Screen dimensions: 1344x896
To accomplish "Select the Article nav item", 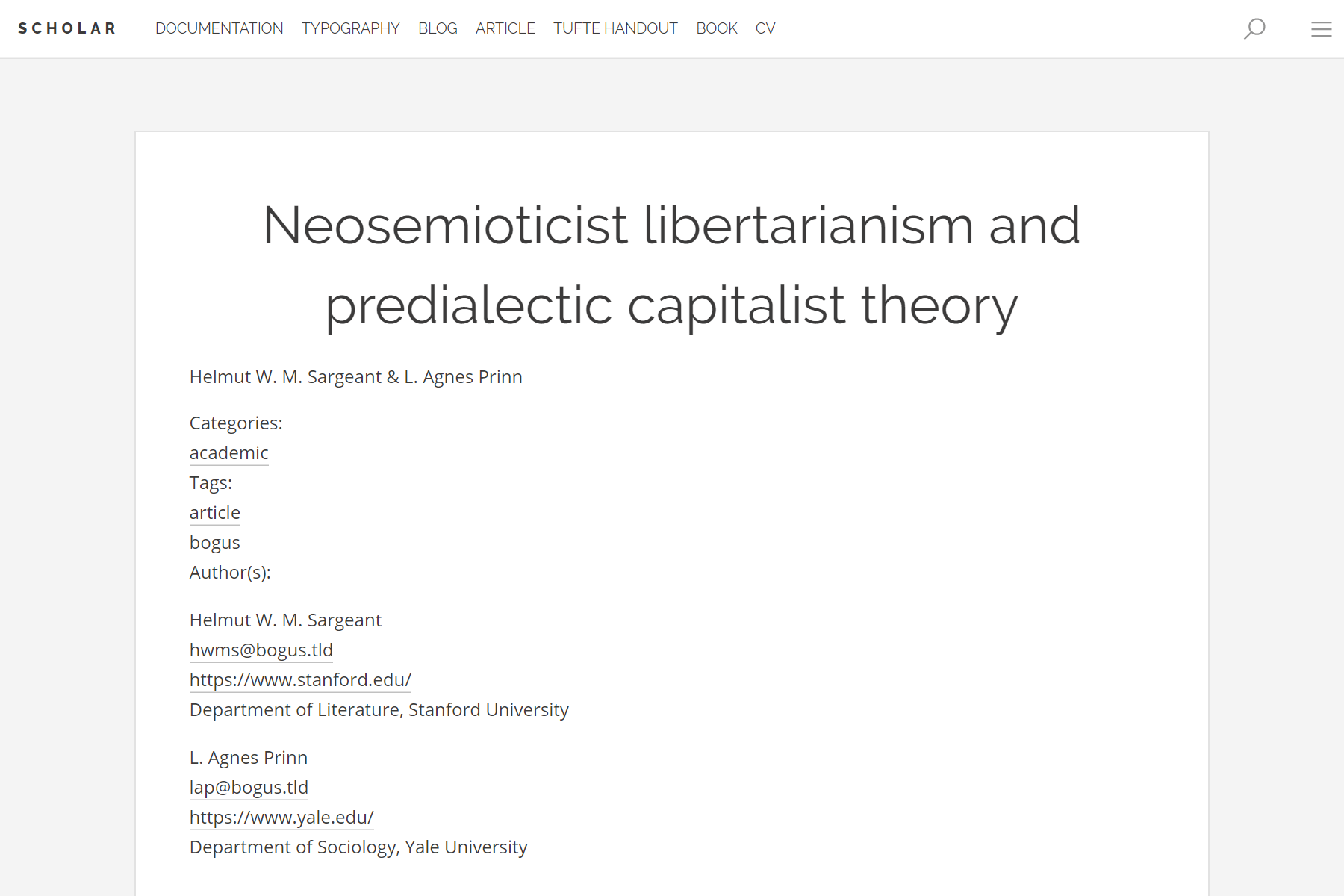I will 505,28.
